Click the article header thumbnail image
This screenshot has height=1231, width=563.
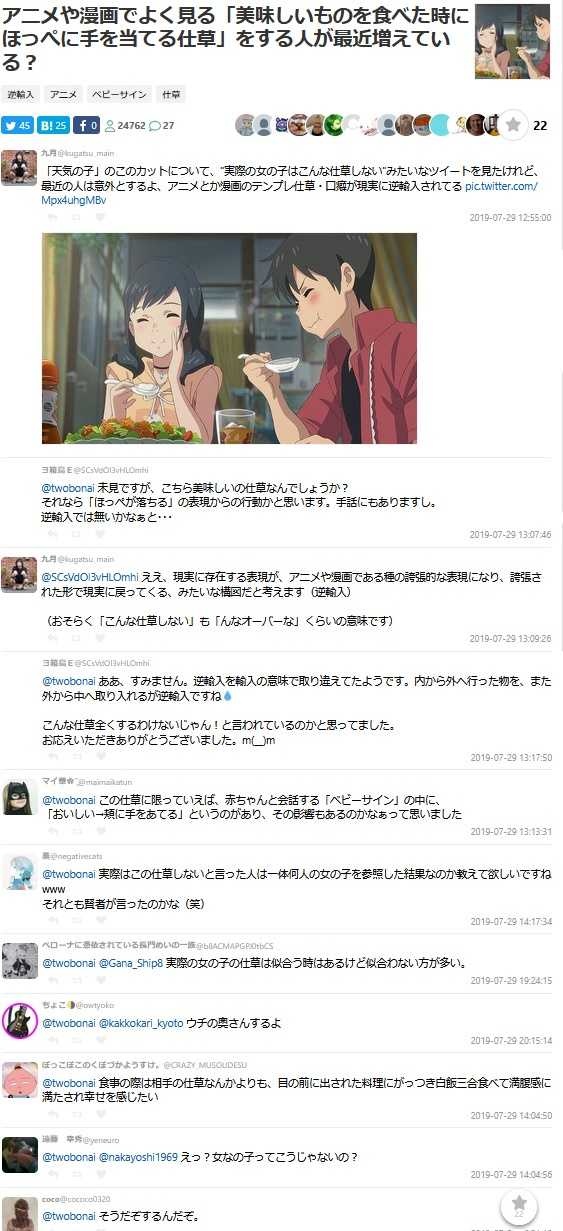512,41
